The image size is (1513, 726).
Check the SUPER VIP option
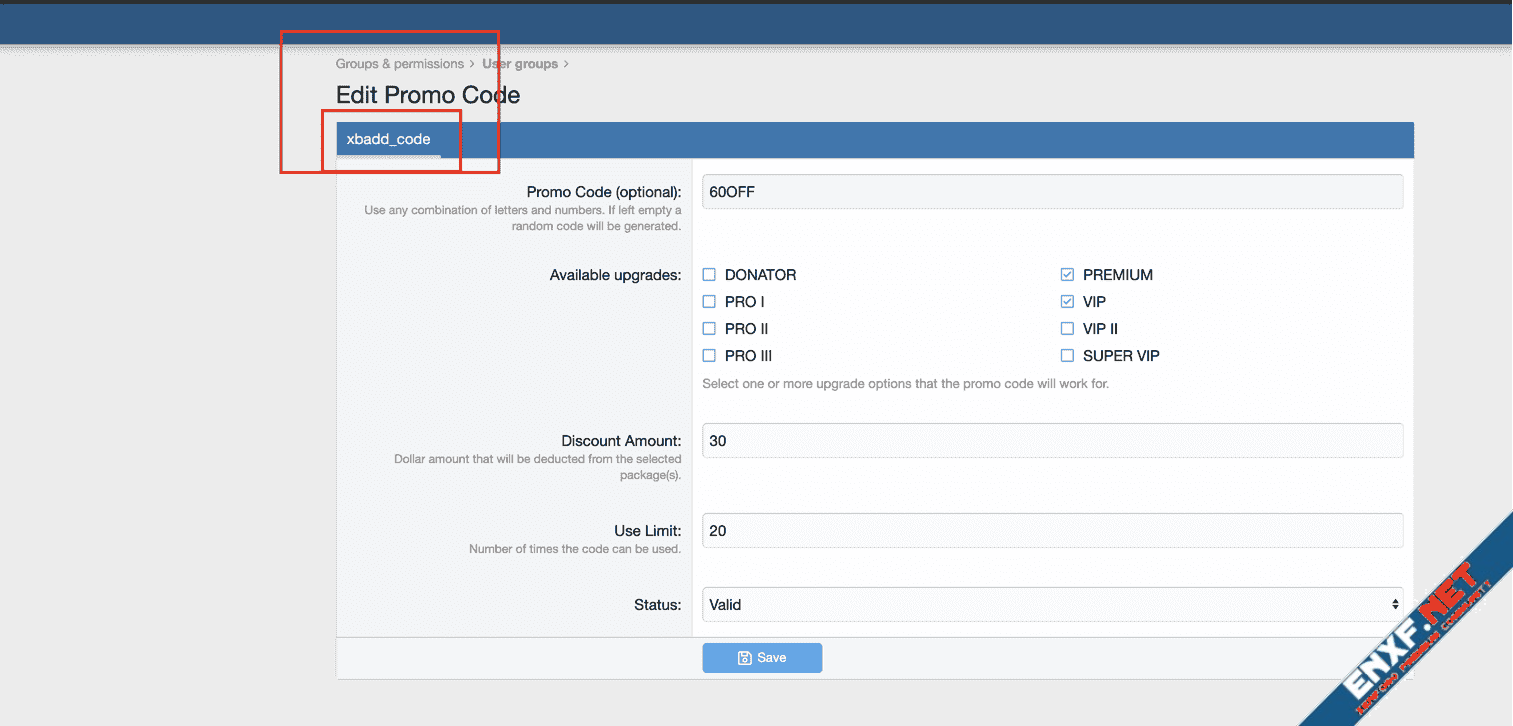pos(1067,356)
